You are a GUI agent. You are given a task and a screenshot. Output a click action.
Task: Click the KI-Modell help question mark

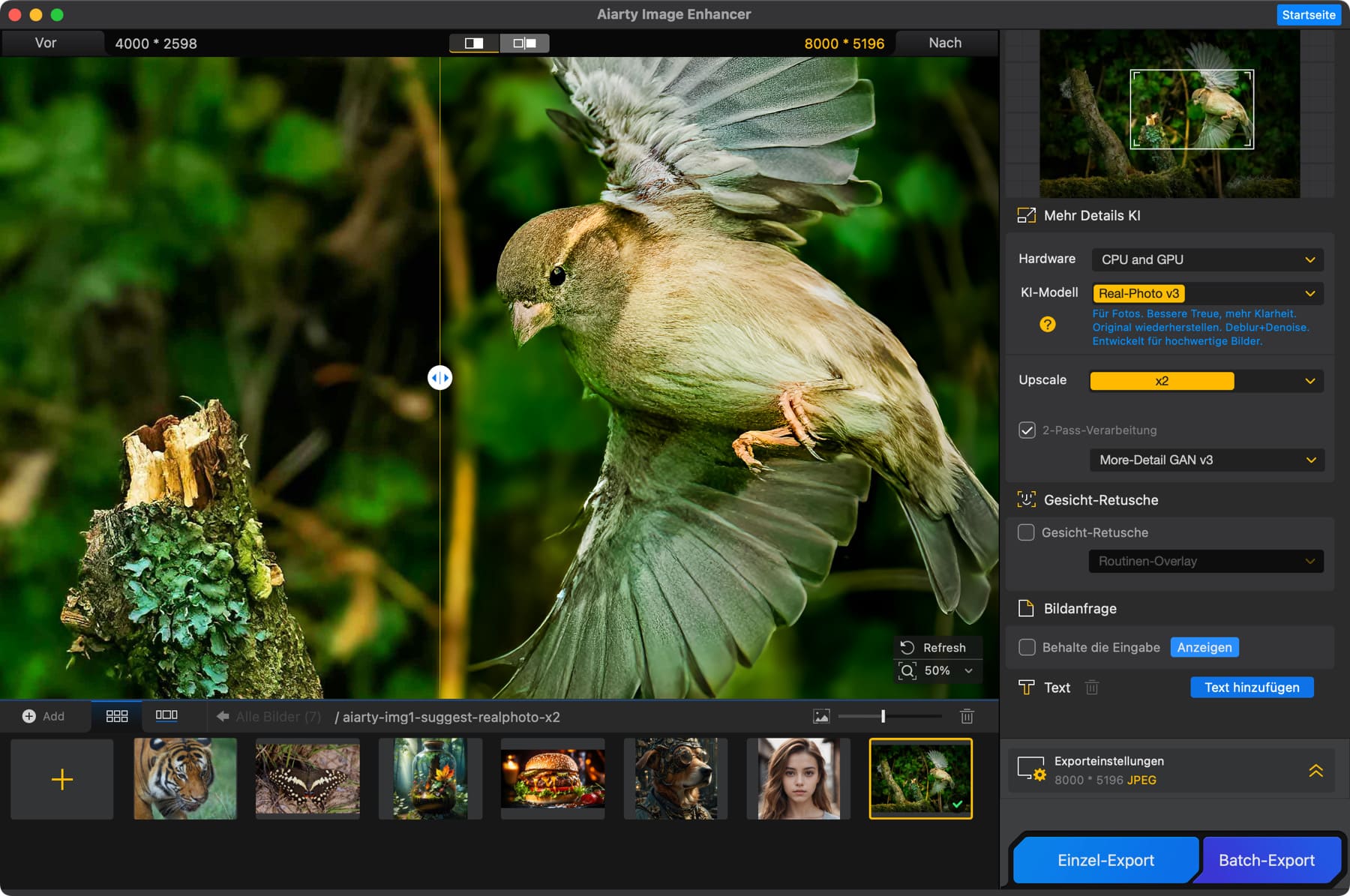[1047, 324]
